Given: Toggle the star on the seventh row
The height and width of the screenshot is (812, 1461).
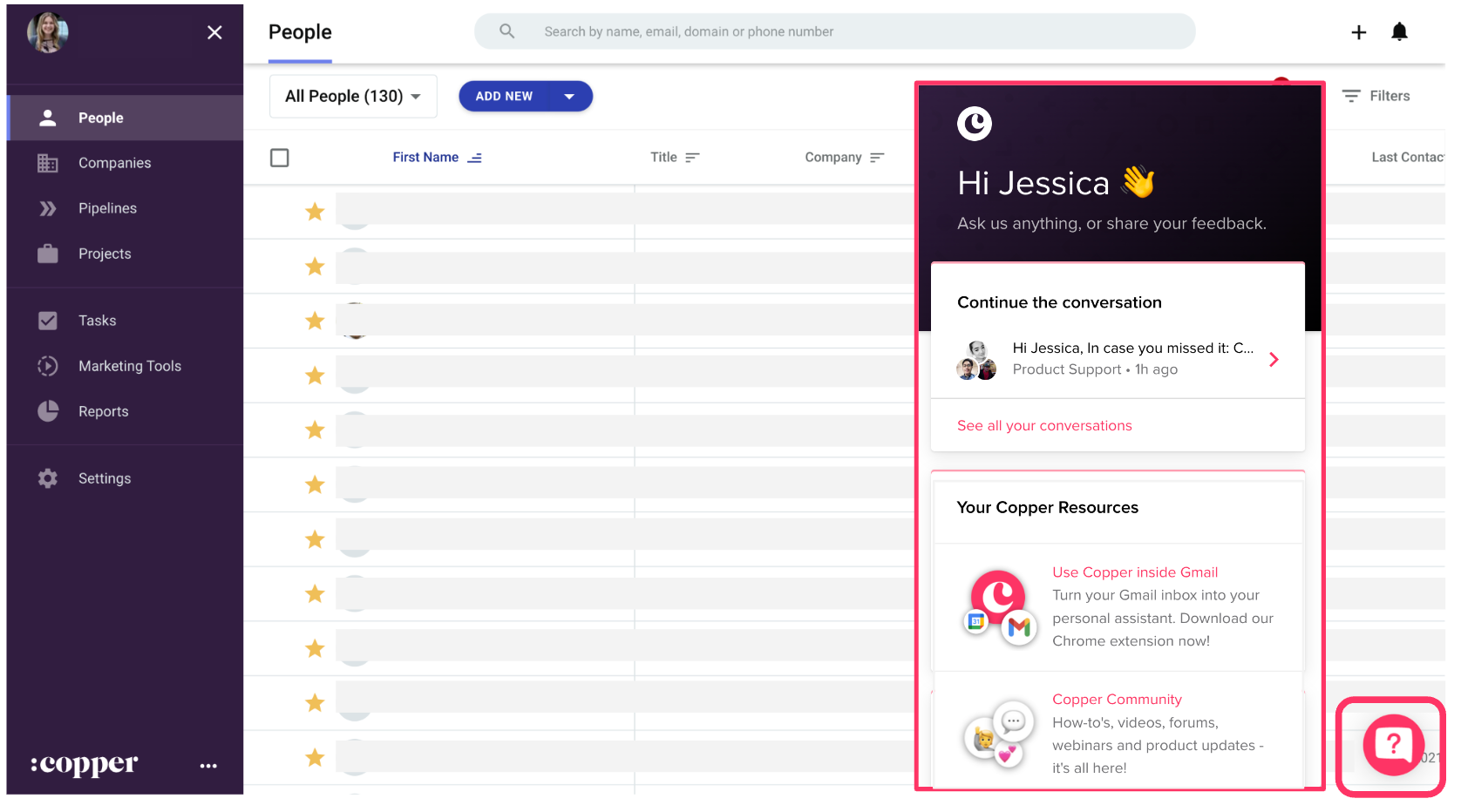Looking at the screenshot, I should [315, 539].
